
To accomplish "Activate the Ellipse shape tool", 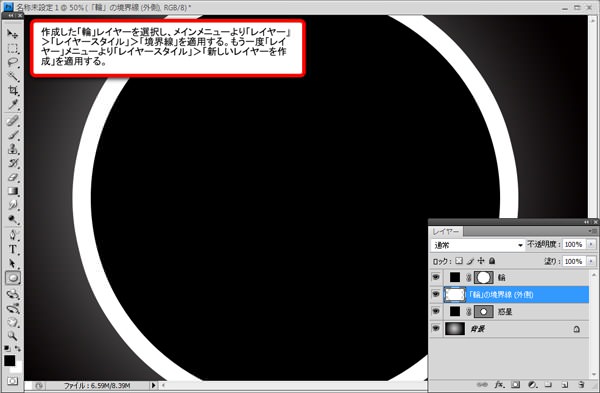I will click(x=13, y=278).
